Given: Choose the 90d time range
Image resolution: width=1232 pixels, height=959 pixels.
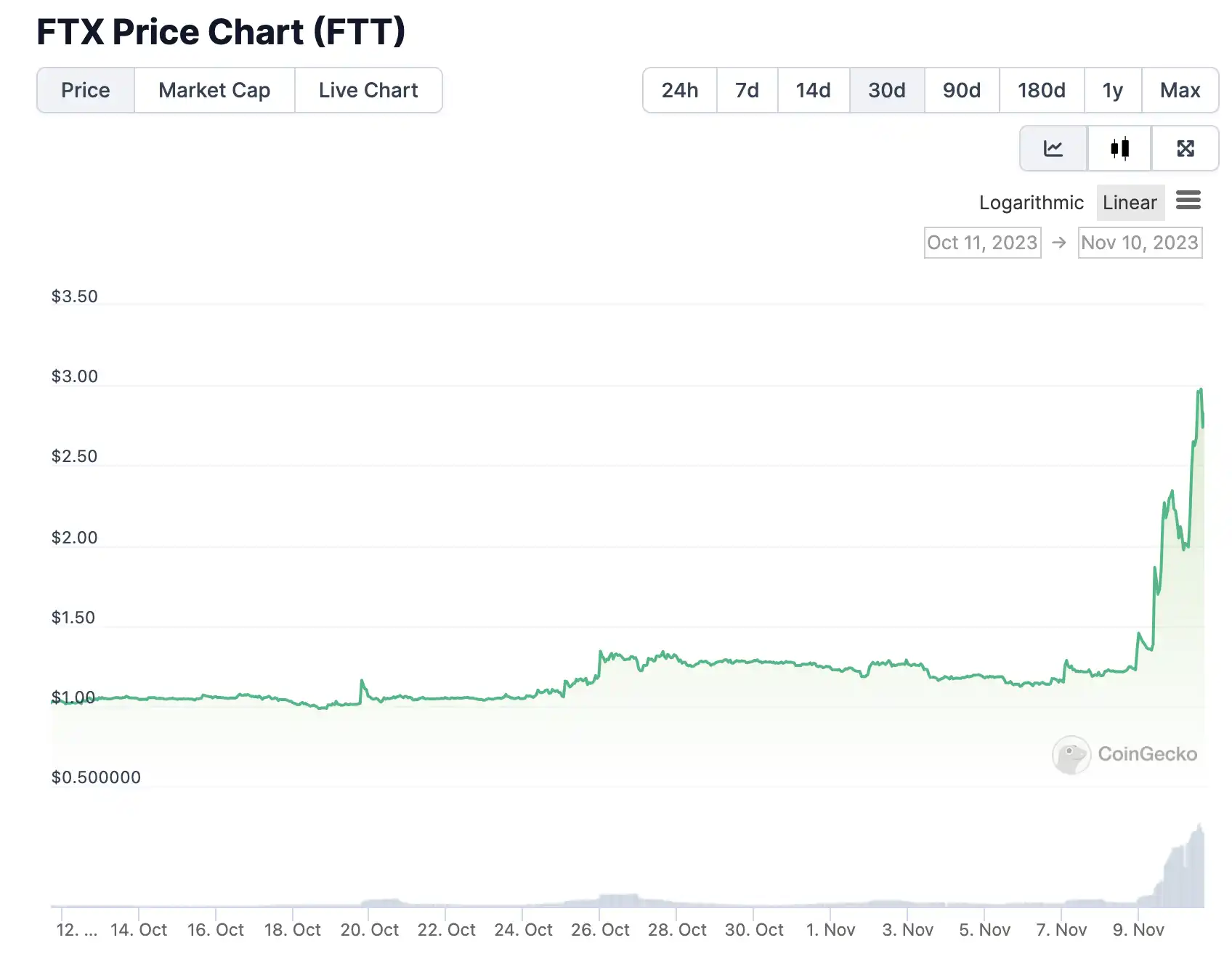Looking at the screenshot, I should pyautogui.click(x=962, y=90).
